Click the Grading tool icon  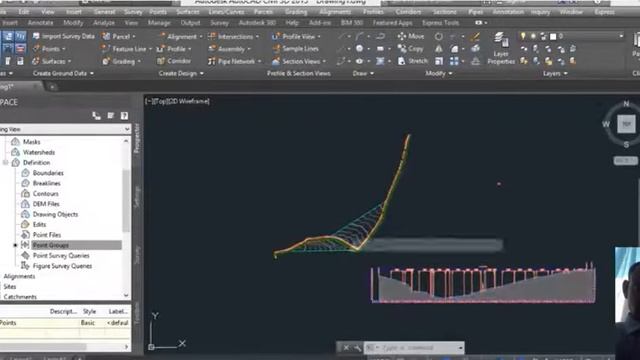106,61
